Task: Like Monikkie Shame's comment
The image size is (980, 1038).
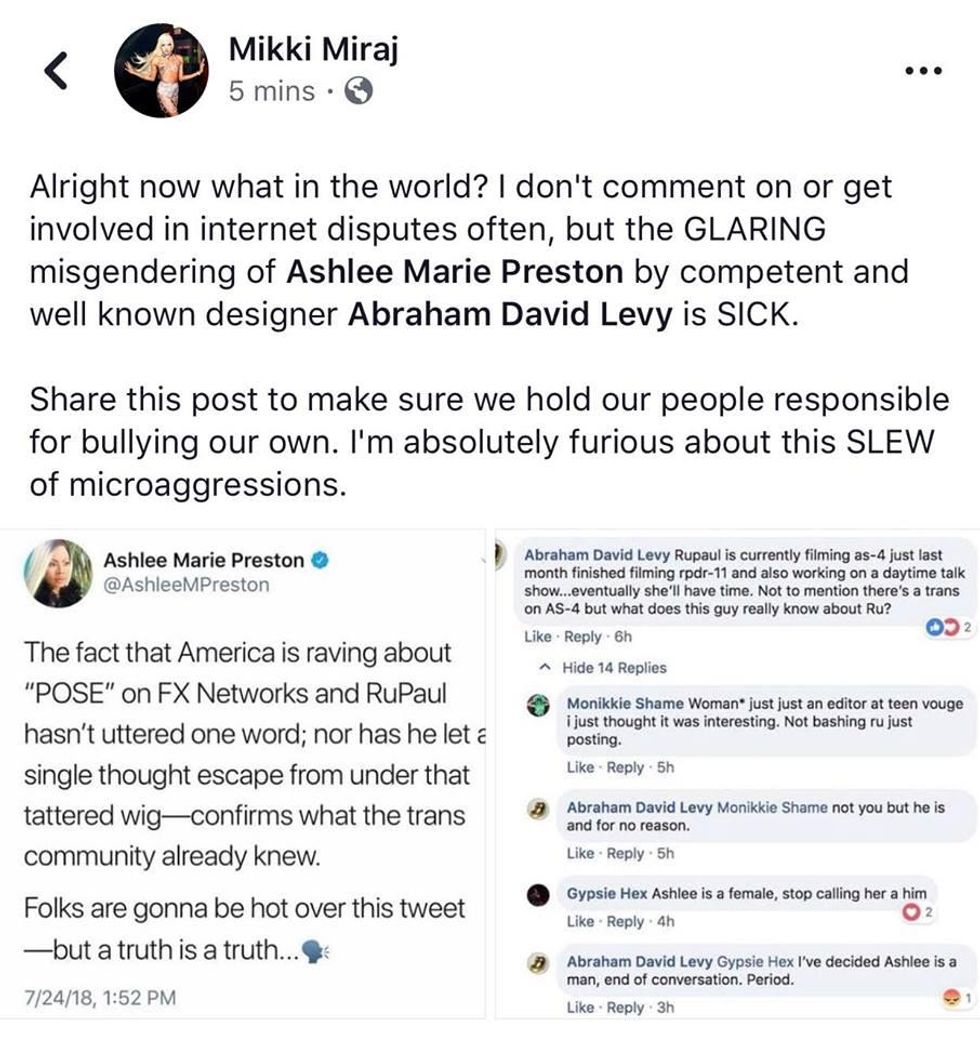Action: point(580,768)
